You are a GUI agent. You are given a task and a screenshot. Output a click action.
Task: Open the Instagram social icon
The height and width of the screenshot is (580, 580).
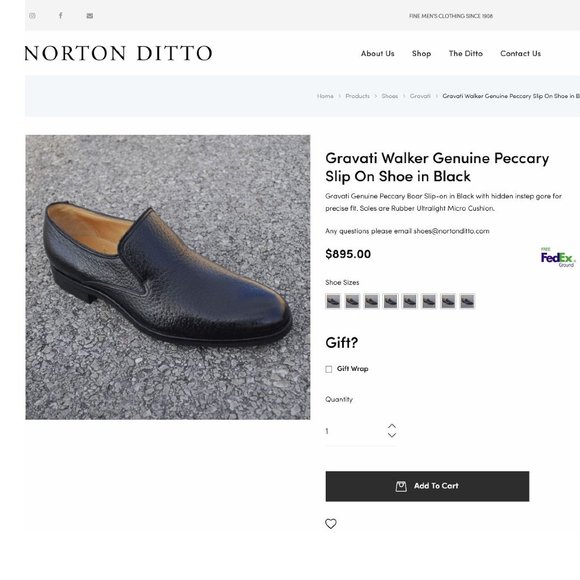pos(33,16)
